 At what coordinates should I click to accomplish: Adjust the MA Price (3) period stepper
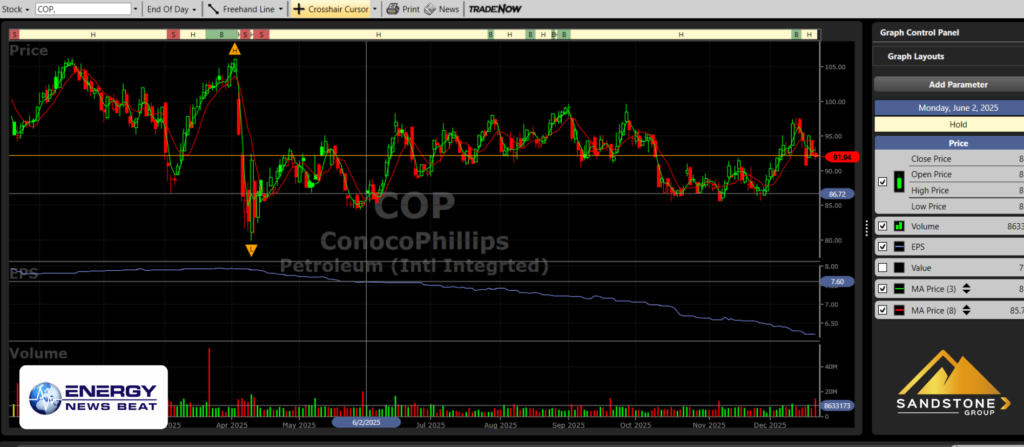coord(967,289)
